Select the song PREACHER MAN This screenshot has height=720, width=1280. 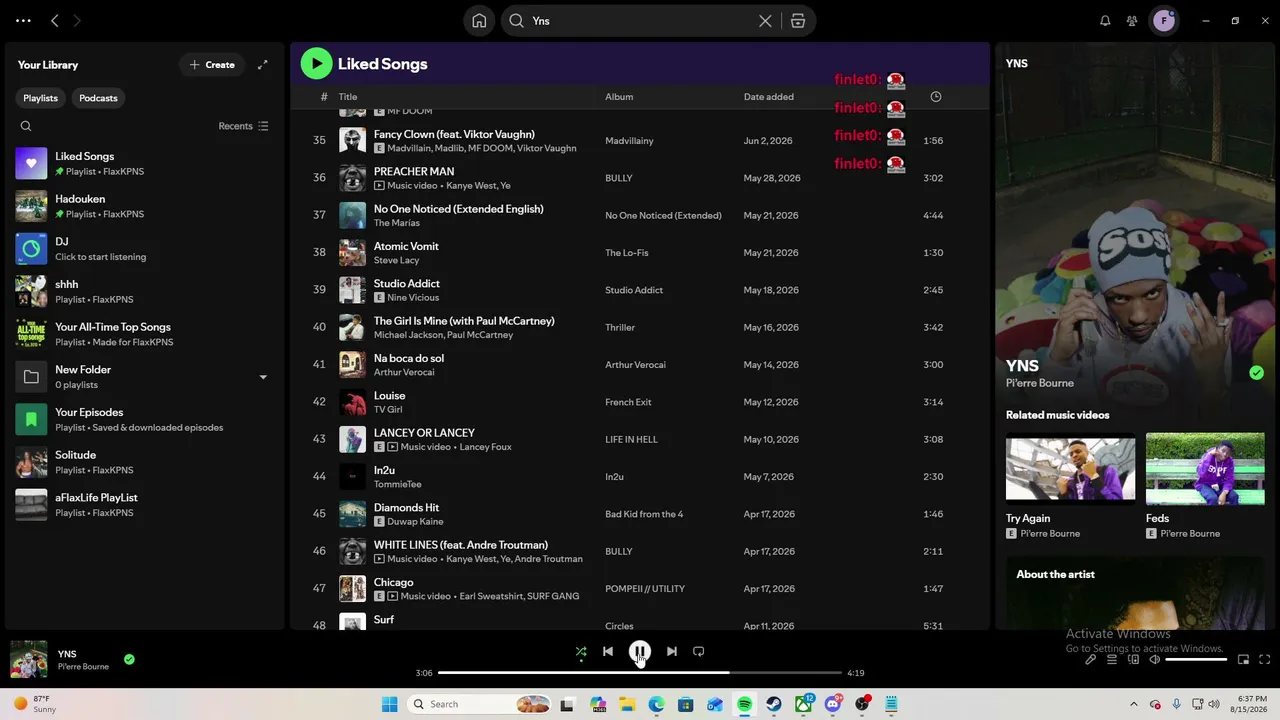(414, 171)
